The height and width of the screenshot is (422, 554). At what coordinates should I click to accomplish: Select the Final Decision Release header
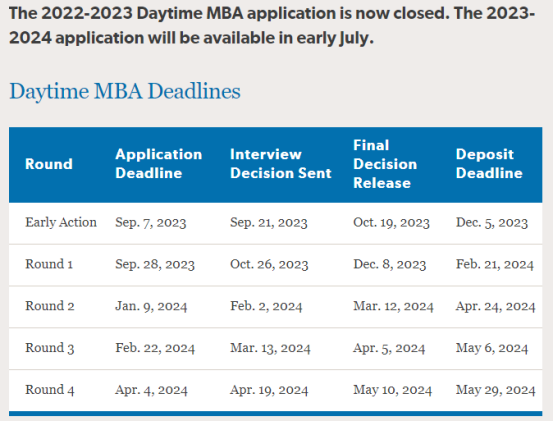[x=385, y=164]
